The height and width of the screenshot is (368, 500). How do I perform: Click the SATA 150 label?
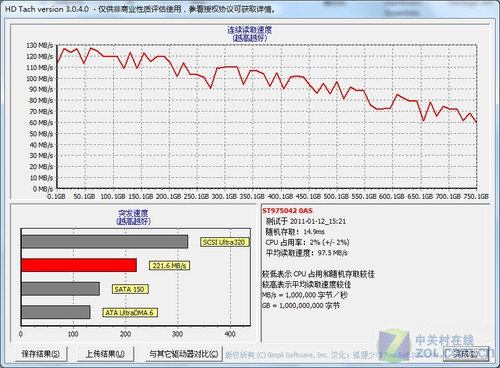pos(130,289)
